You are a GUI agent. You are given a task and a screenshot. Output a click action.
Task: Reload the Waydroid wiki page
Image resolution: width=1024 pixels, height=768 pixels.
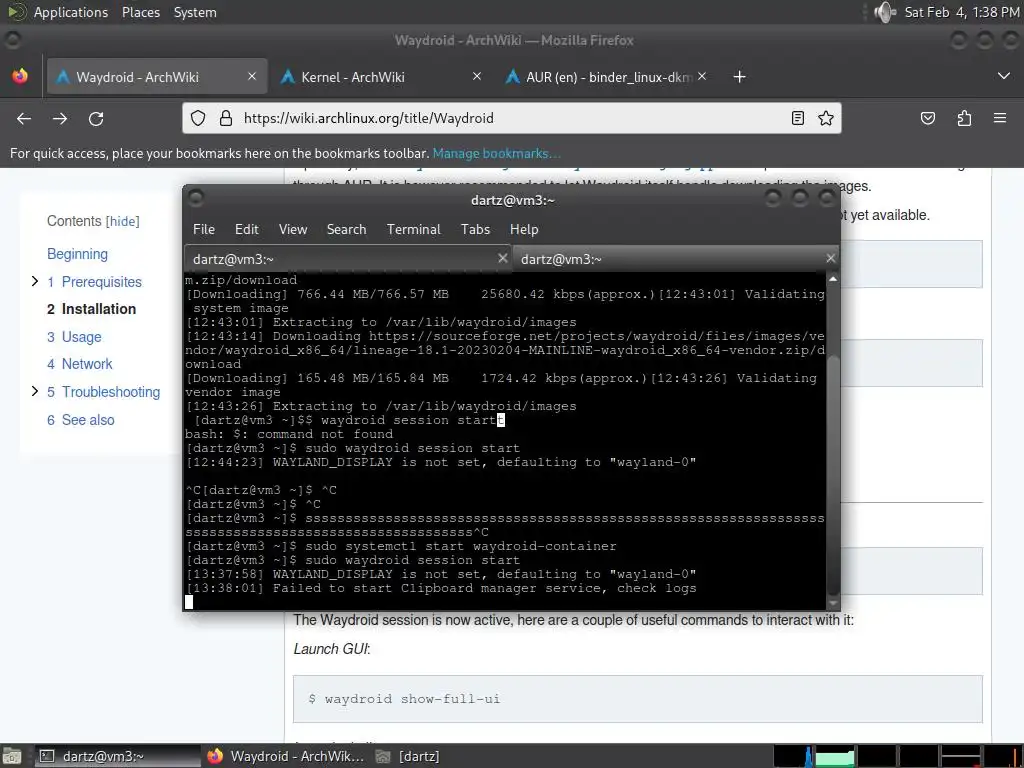click(96, 118)
